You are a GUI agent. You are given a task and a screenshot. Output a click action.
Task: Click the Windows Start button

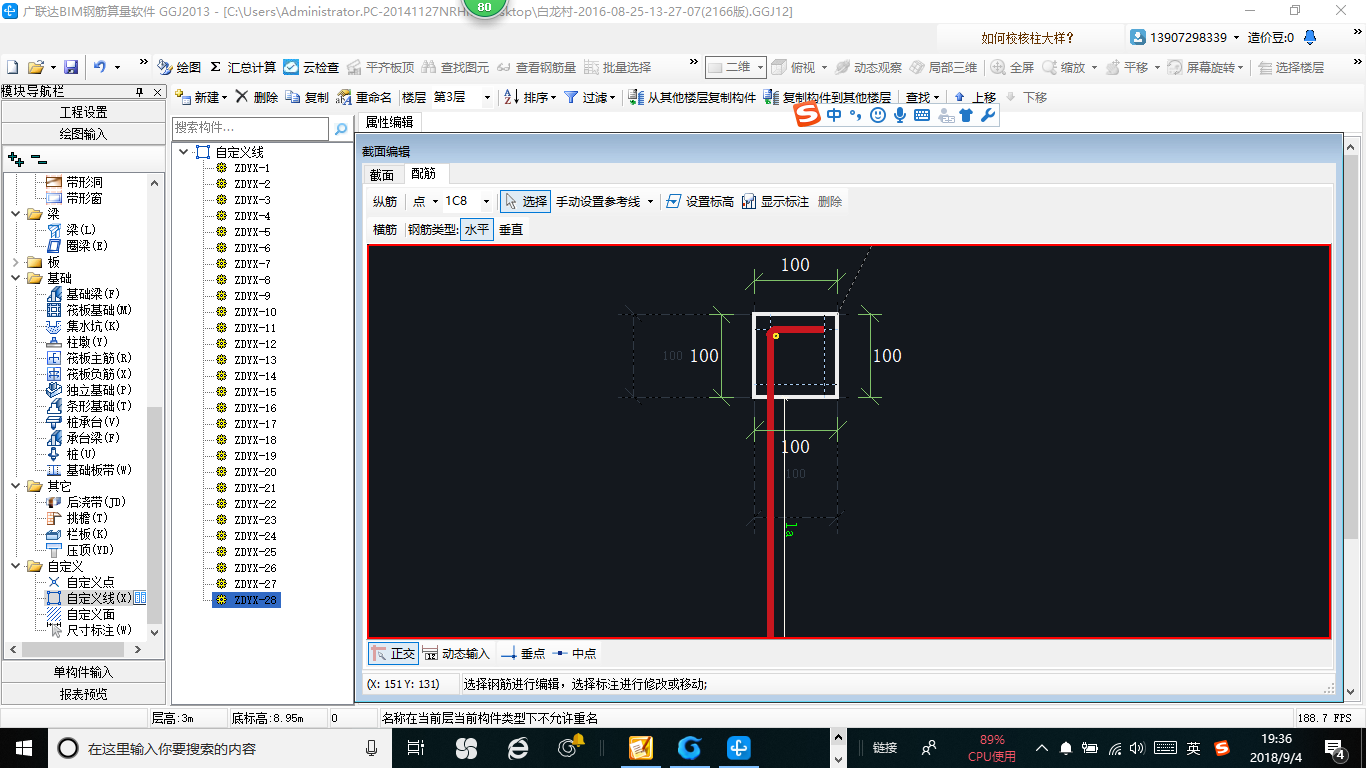pyautogui.click(x=22, y=747)
